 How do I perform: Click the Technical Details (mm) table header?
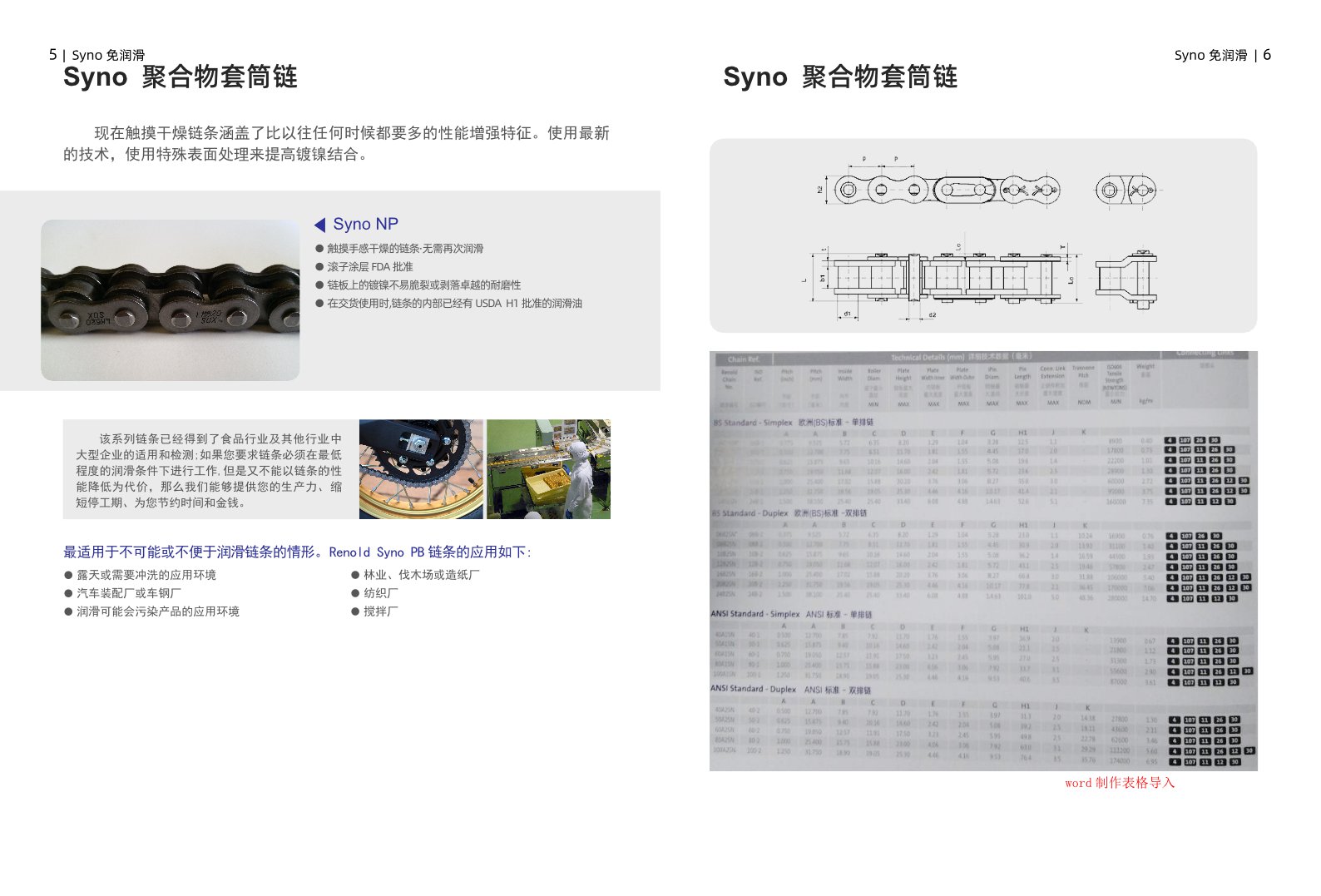[x=961, y=358]
